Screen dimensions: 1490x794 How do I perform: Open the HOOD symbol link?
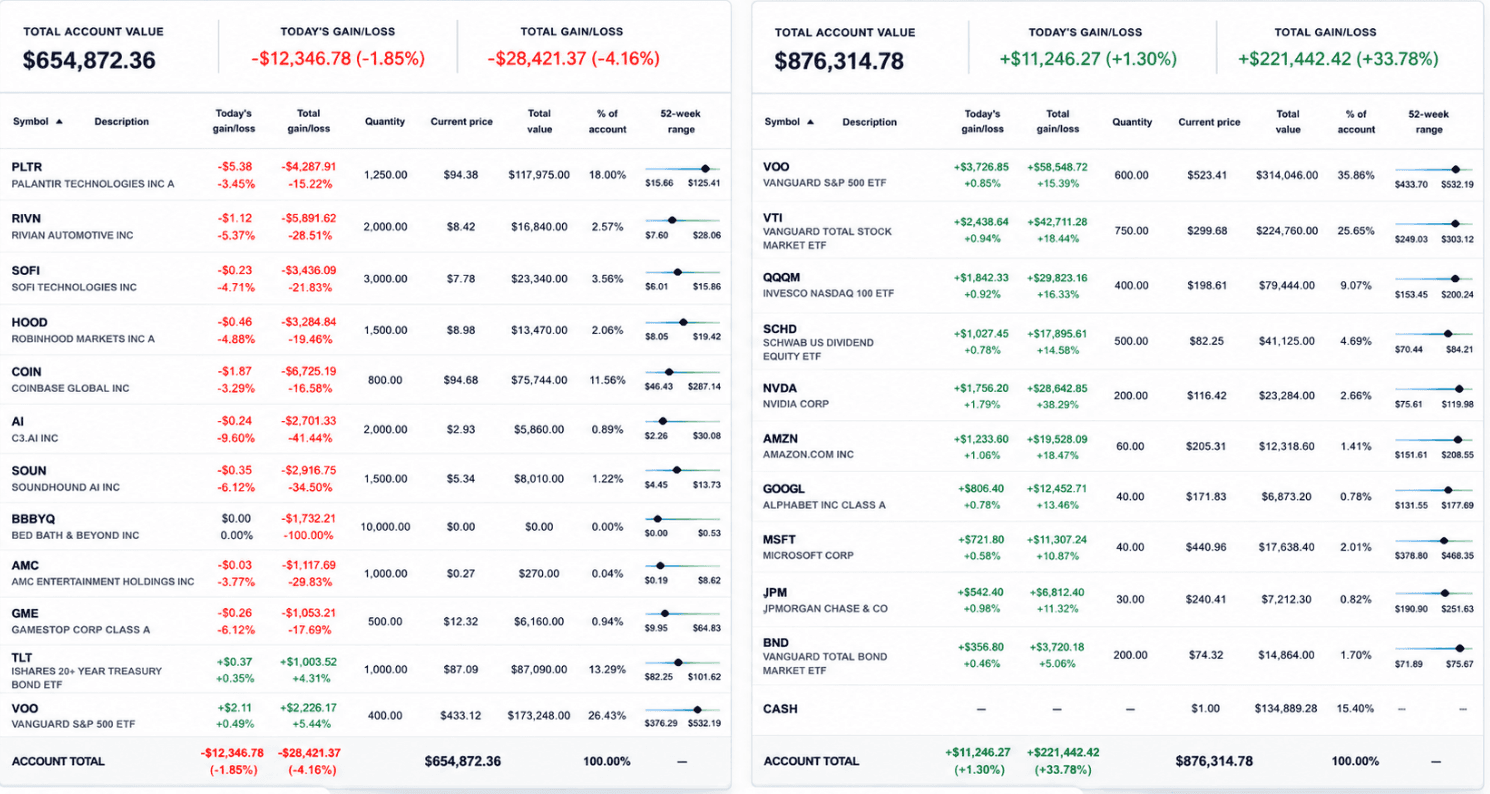(x=28, y=322)
